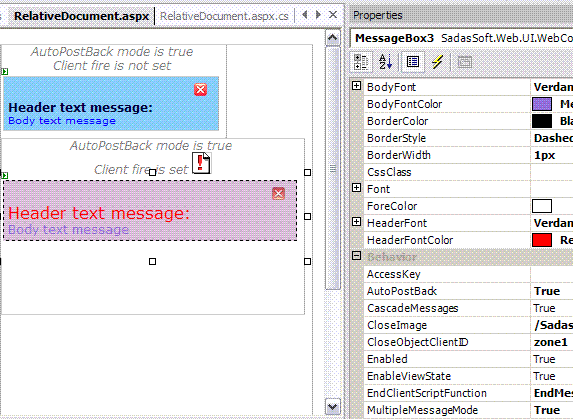Click the exclamation document icon
Viewport: 573px width, 419px height.
(x=201, y=163)
